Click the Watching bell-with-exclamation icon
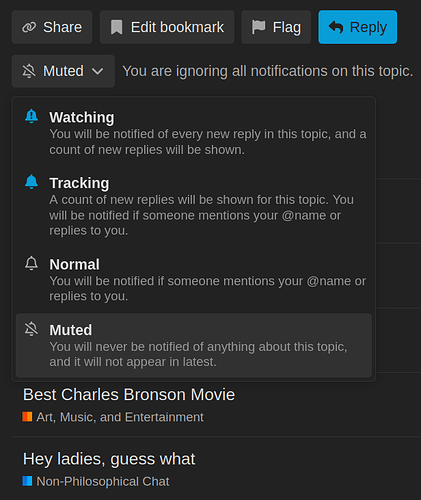421x500 pixels. tap(31, 116)
